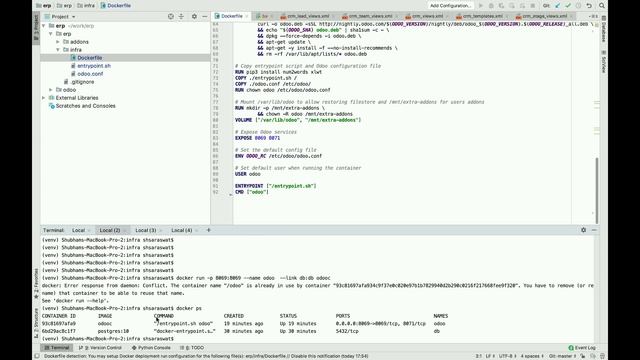Open Terminal panel settings gear
The height and width of the screenshot is (360, 640).
(x=583, y=230)
